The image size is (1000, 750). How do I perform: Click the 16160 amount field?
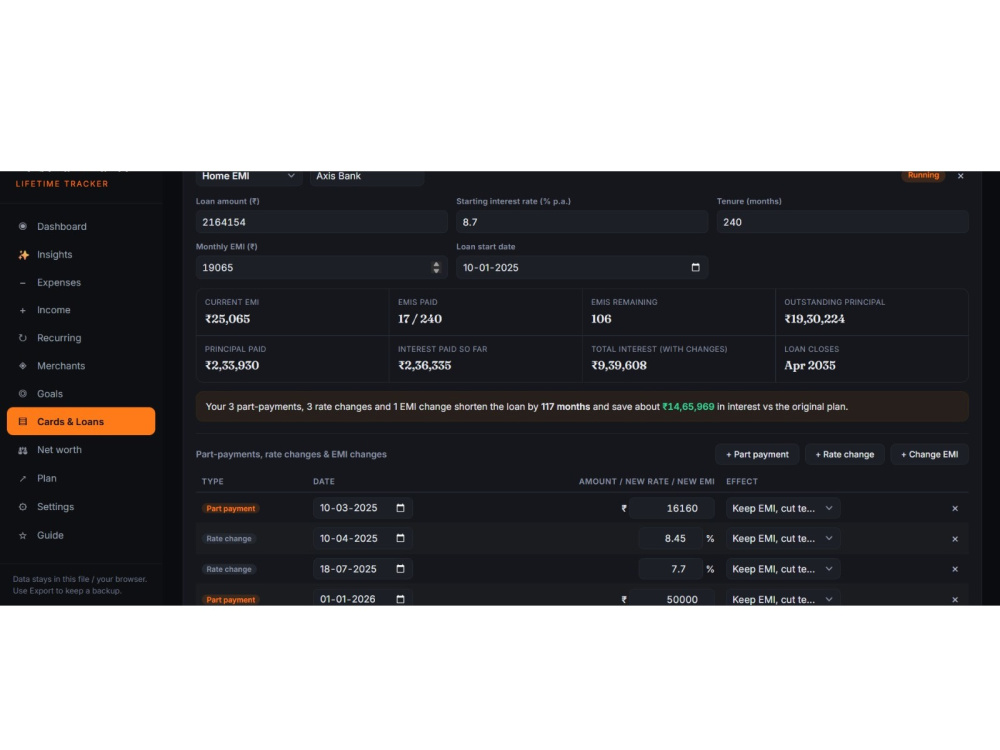(672, 508)
